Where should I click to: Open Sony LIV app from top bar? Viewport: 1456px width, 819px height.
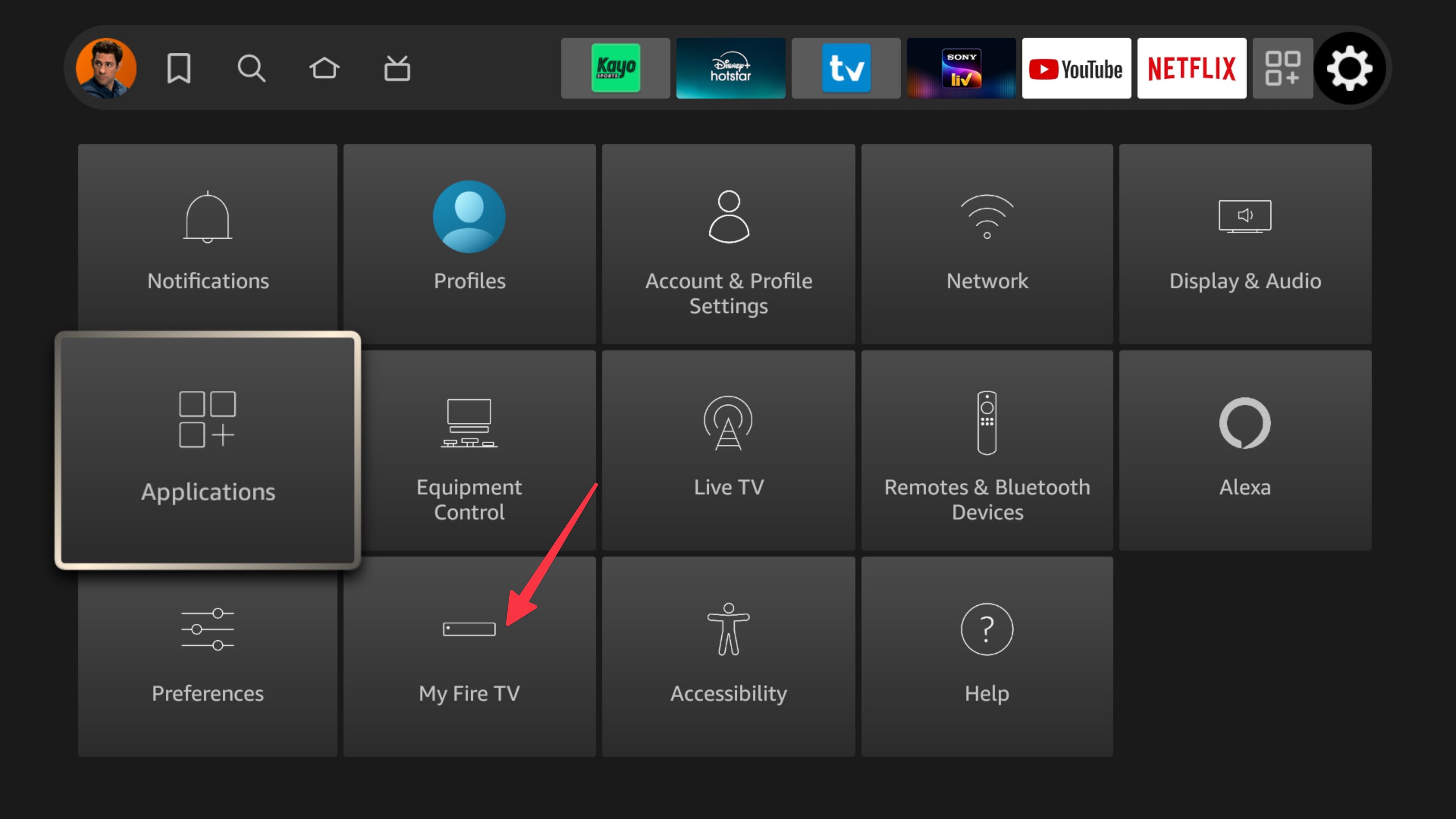coord(959,67)
